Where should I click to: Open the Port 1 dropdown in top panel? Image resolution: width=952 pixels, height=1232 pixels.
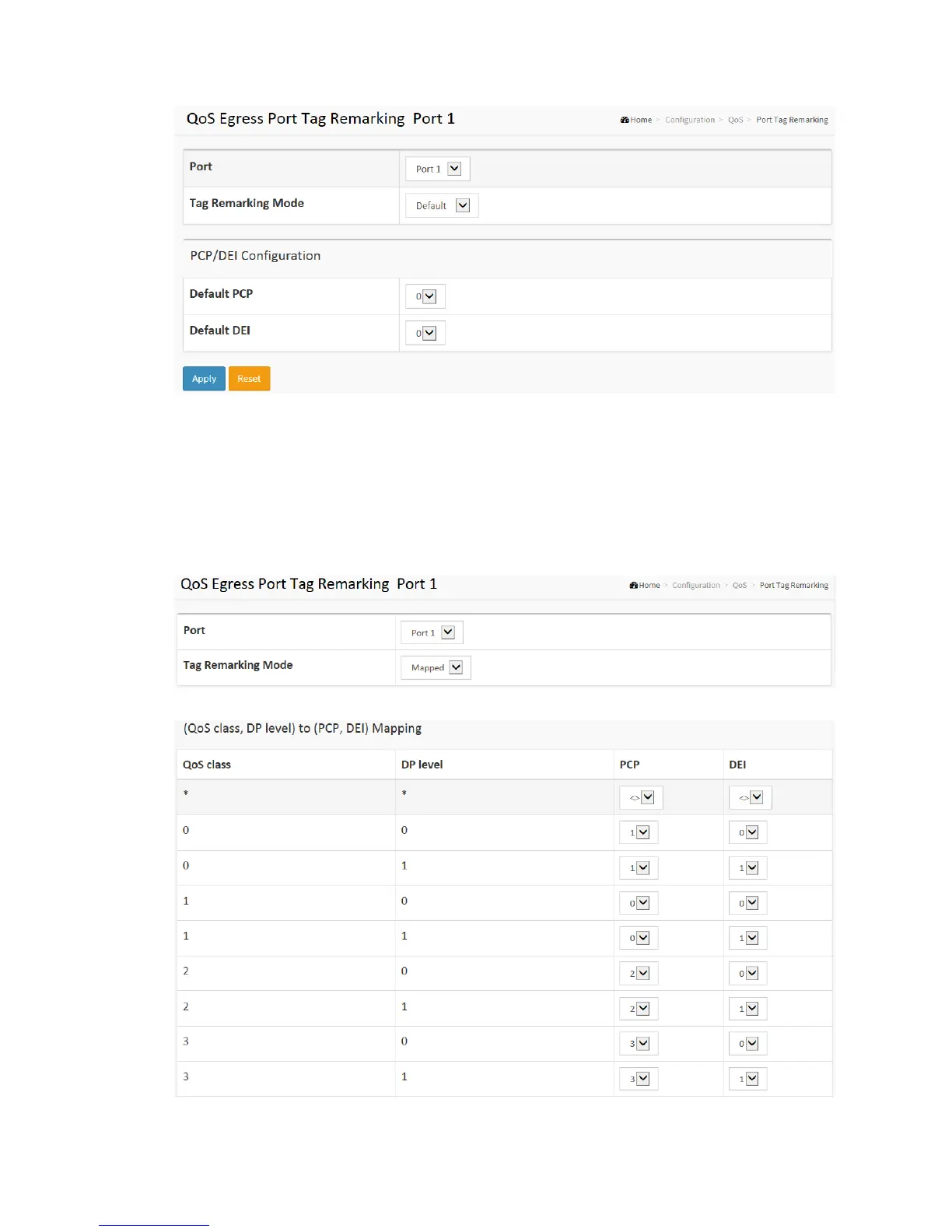pyautogui.click(x=438, y=169)
